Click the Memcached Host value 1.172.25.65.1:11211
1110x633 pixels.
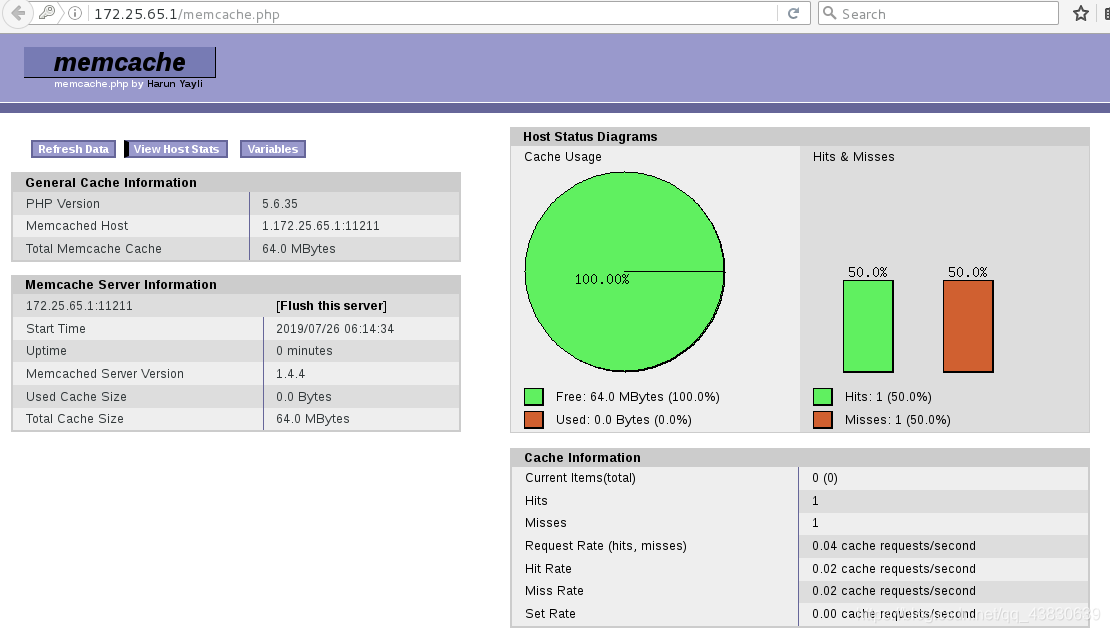point(321,226)
